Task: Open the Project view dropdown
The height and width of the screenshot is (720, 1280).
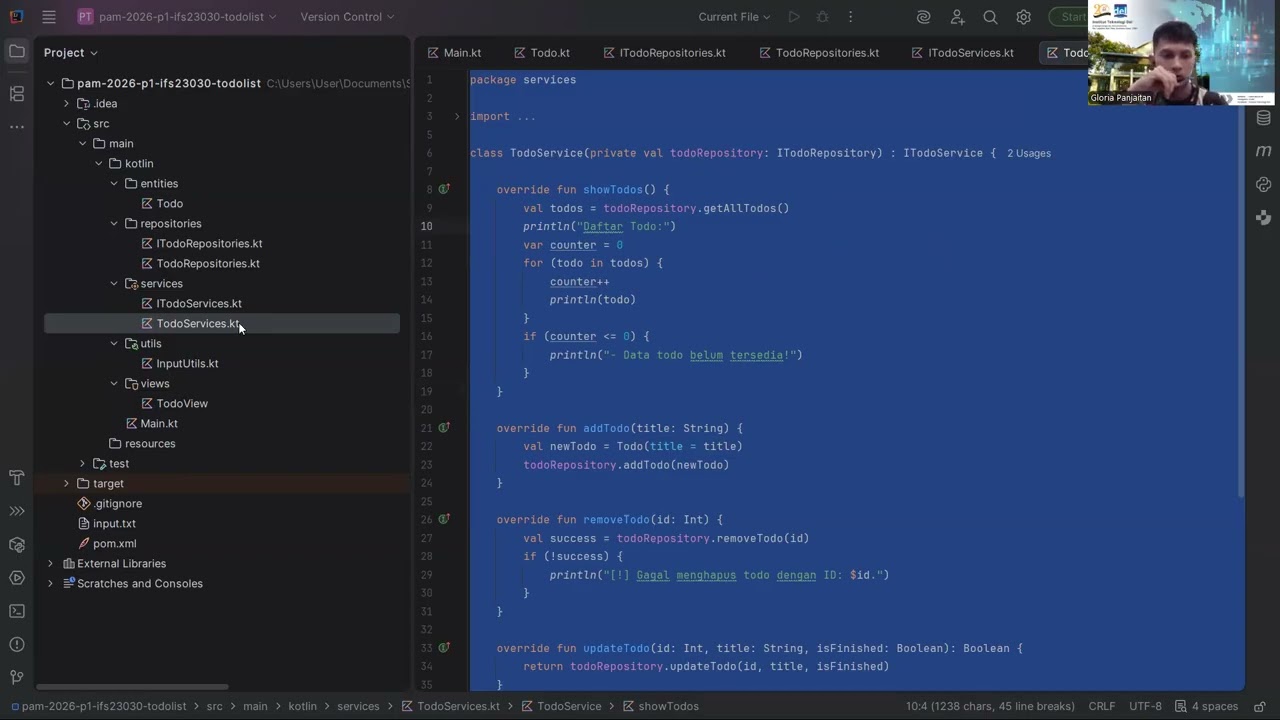Action: (x=70, y=52)
